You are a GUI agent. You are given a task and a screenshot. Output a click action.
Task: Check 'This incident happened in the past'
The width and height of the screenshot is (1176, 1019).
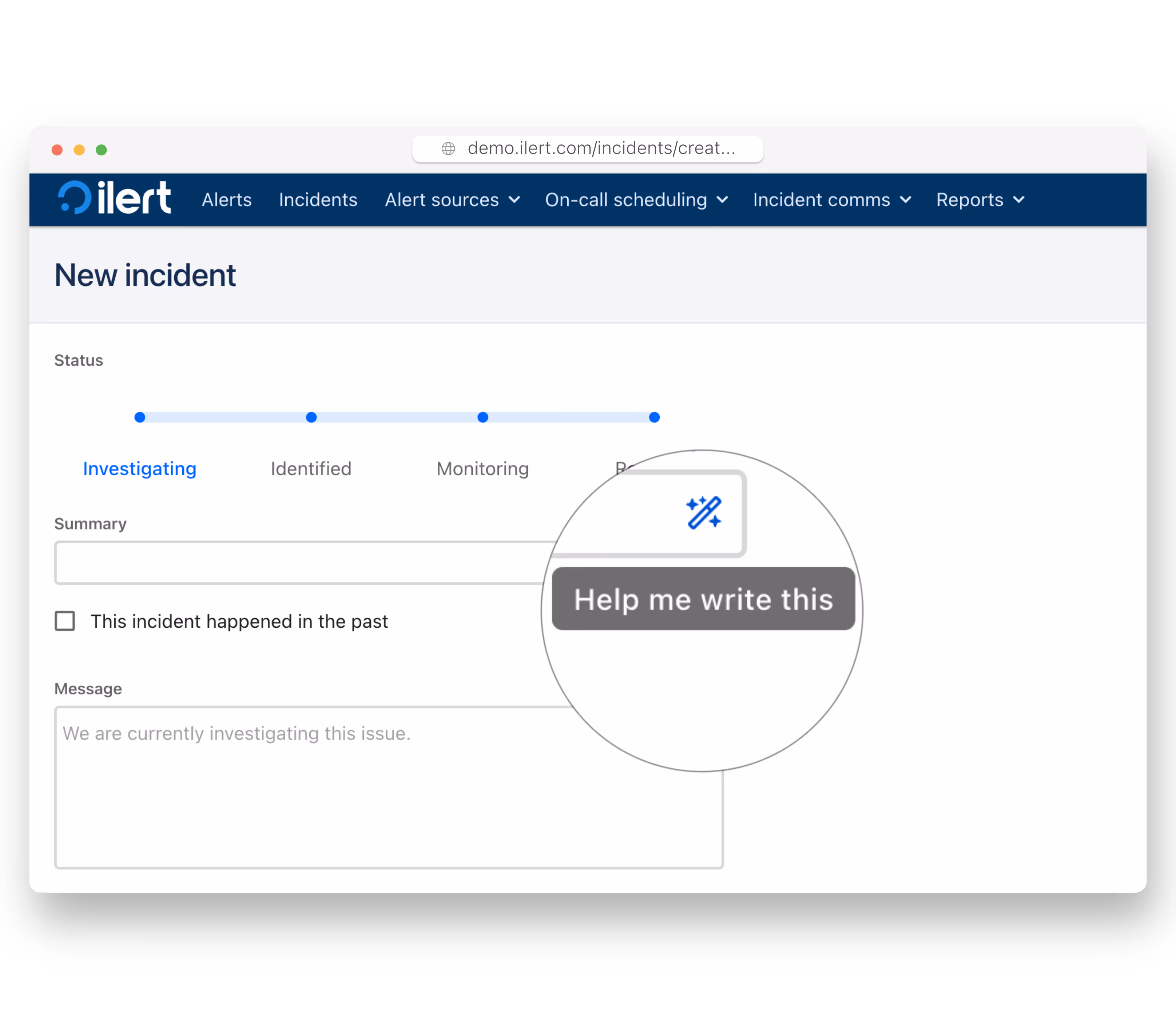click(x=65, y=621)
